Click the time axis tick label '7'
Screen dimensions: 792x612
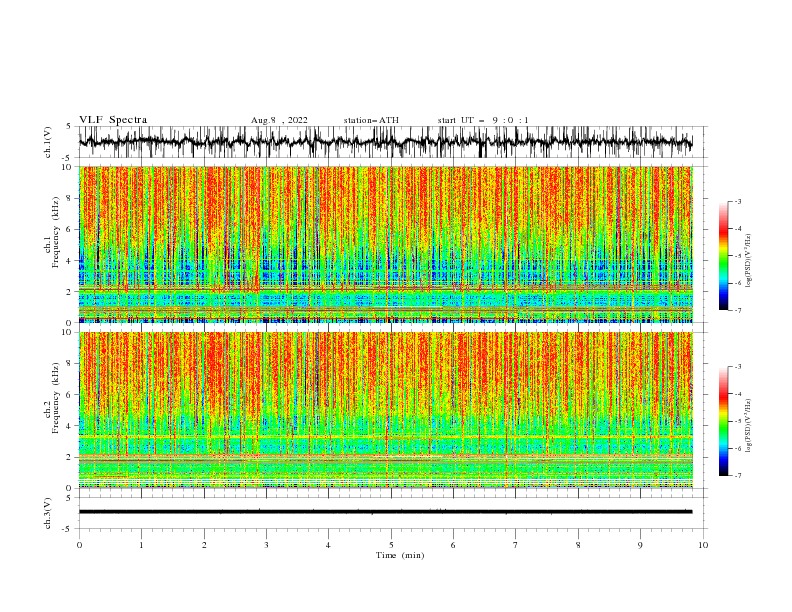click(x=516, y=545)
